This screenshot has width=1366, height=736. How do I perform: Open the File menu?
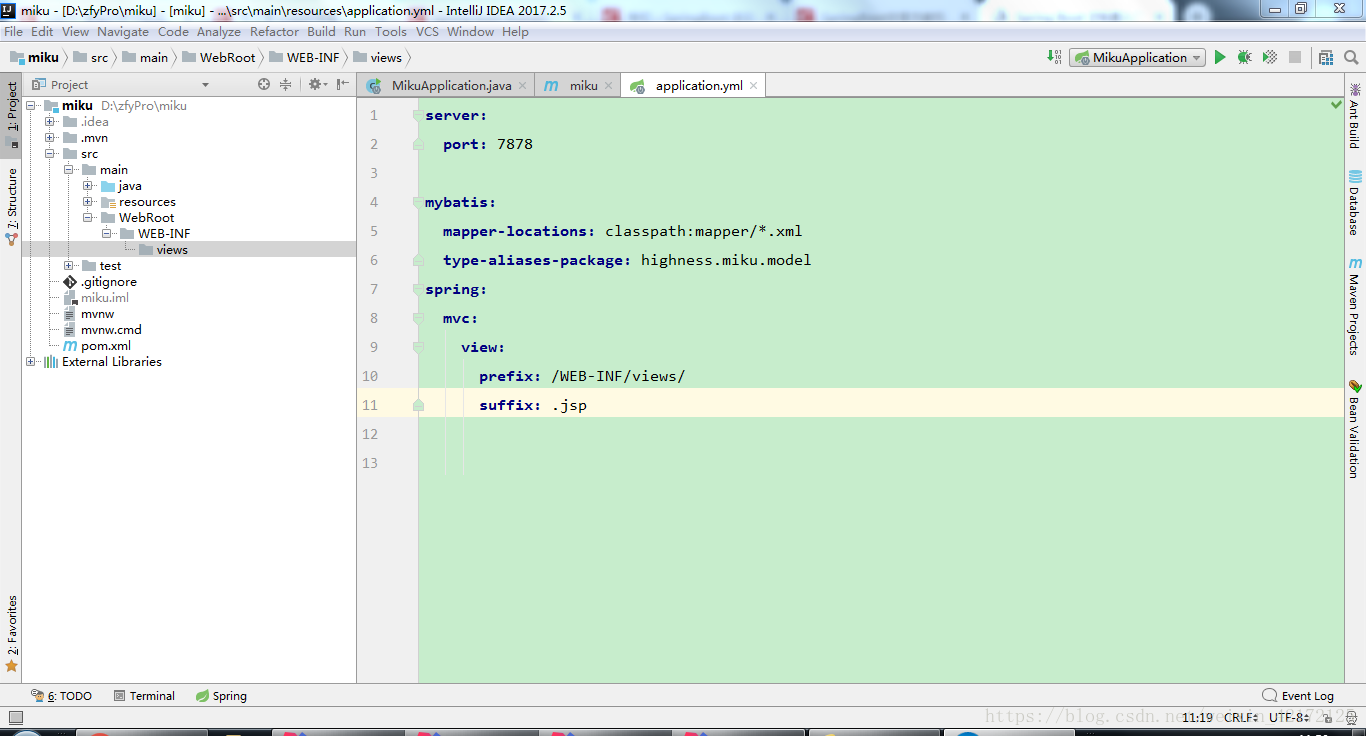[x=13, y=31]
